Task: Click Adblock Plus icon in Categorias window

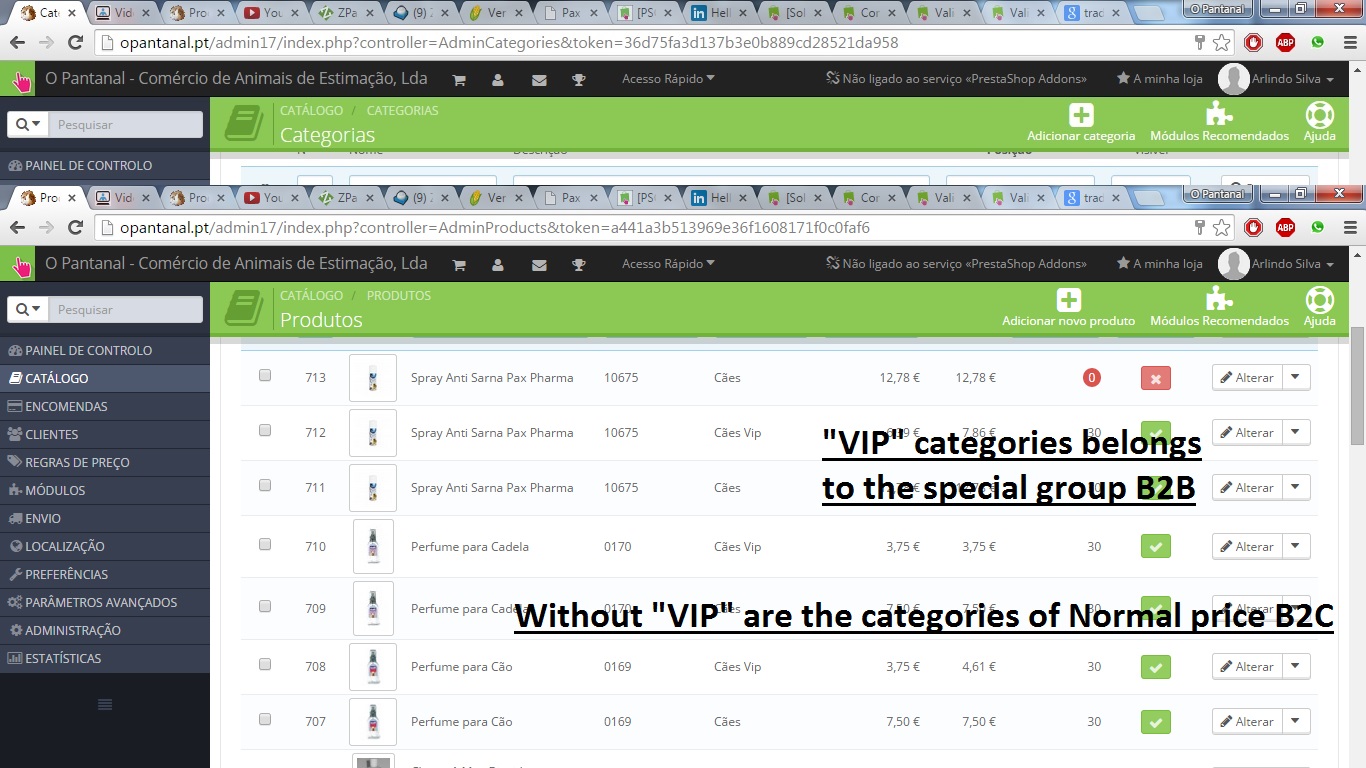Action: point(1285,43)
